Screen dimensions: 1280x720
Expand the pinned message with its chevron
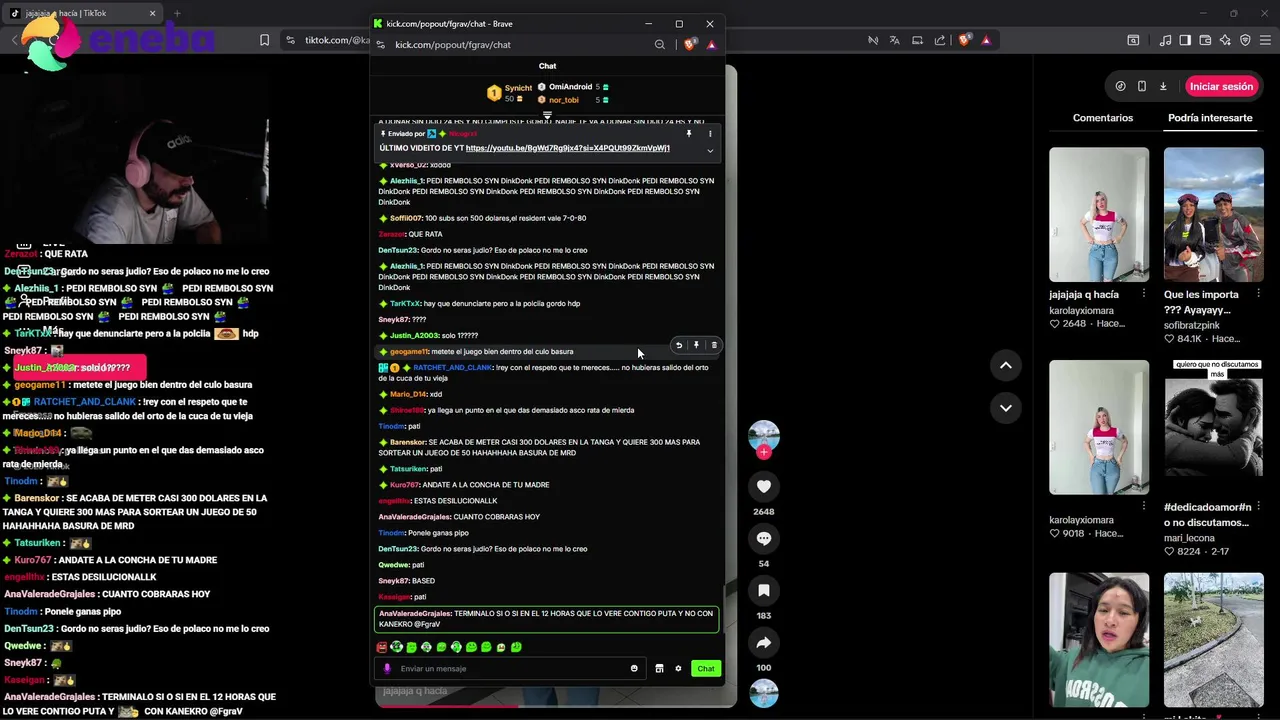710,151
